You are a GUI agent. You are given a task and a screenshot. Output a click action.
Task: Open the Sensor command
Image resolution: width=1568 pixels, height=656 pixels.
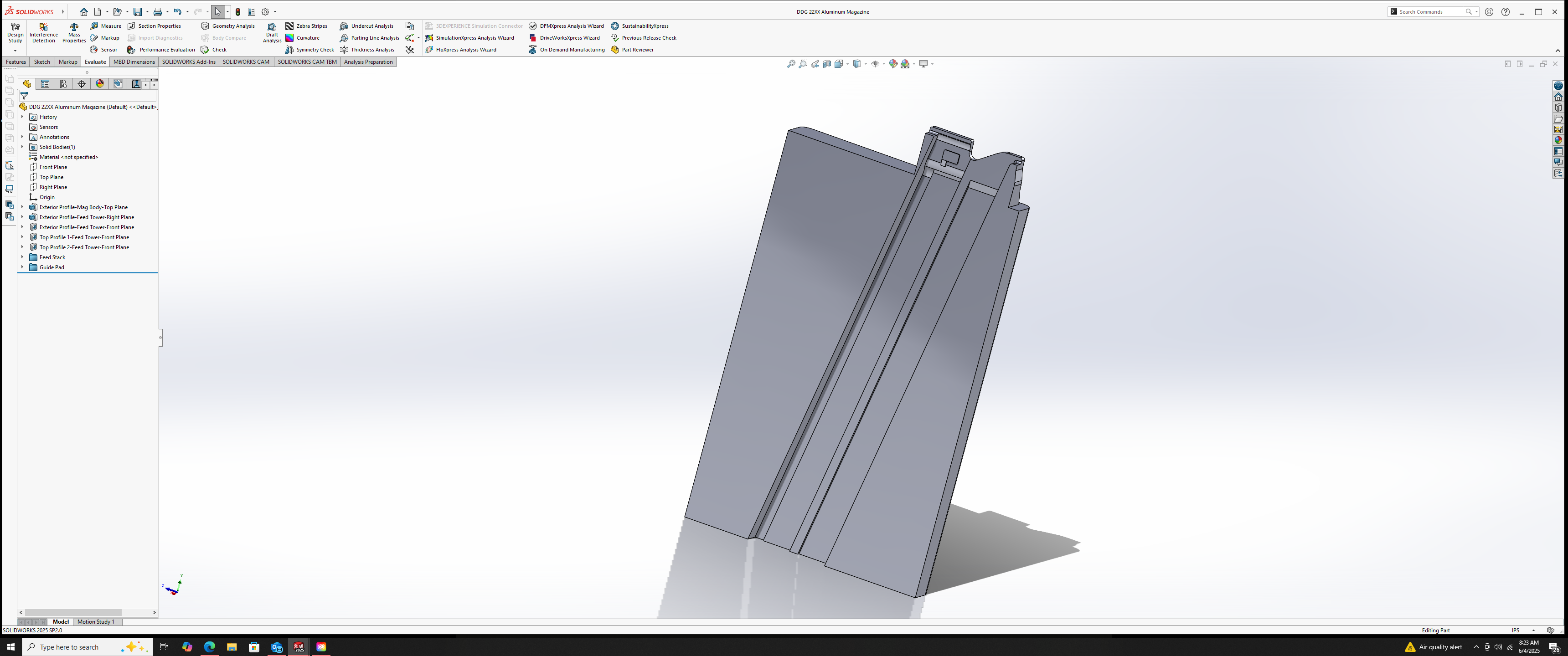[103, 50]
